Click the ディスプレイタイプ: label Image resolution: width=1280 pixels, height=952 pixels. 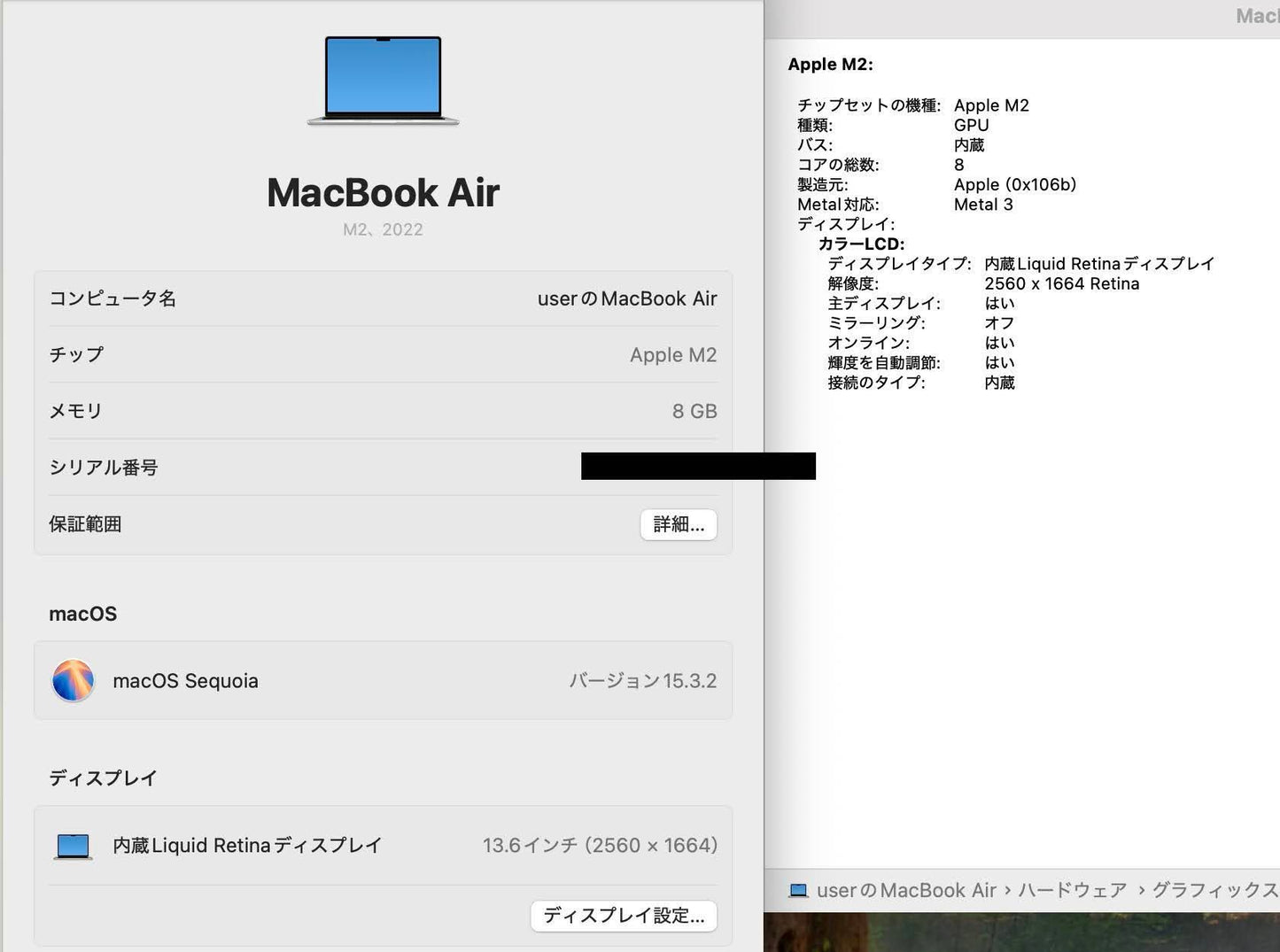pyautogui.click(x=899, y=264)
